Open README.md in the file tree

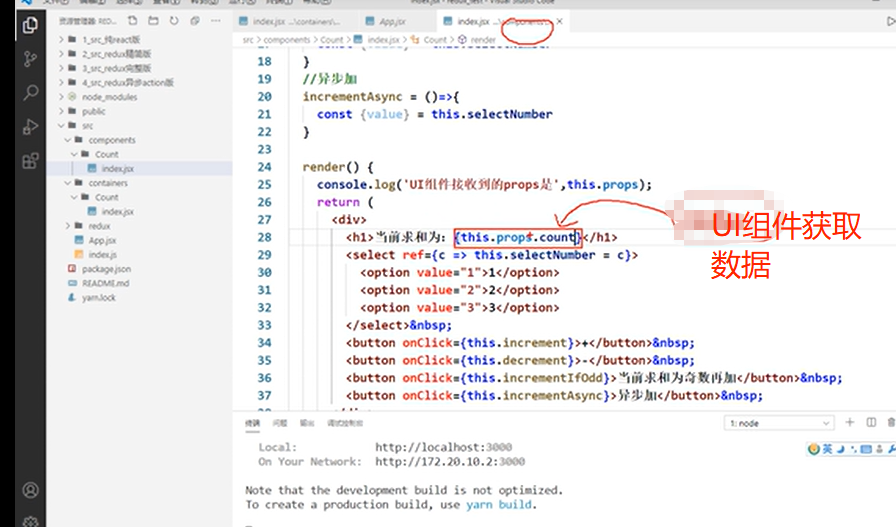(106, 283)
